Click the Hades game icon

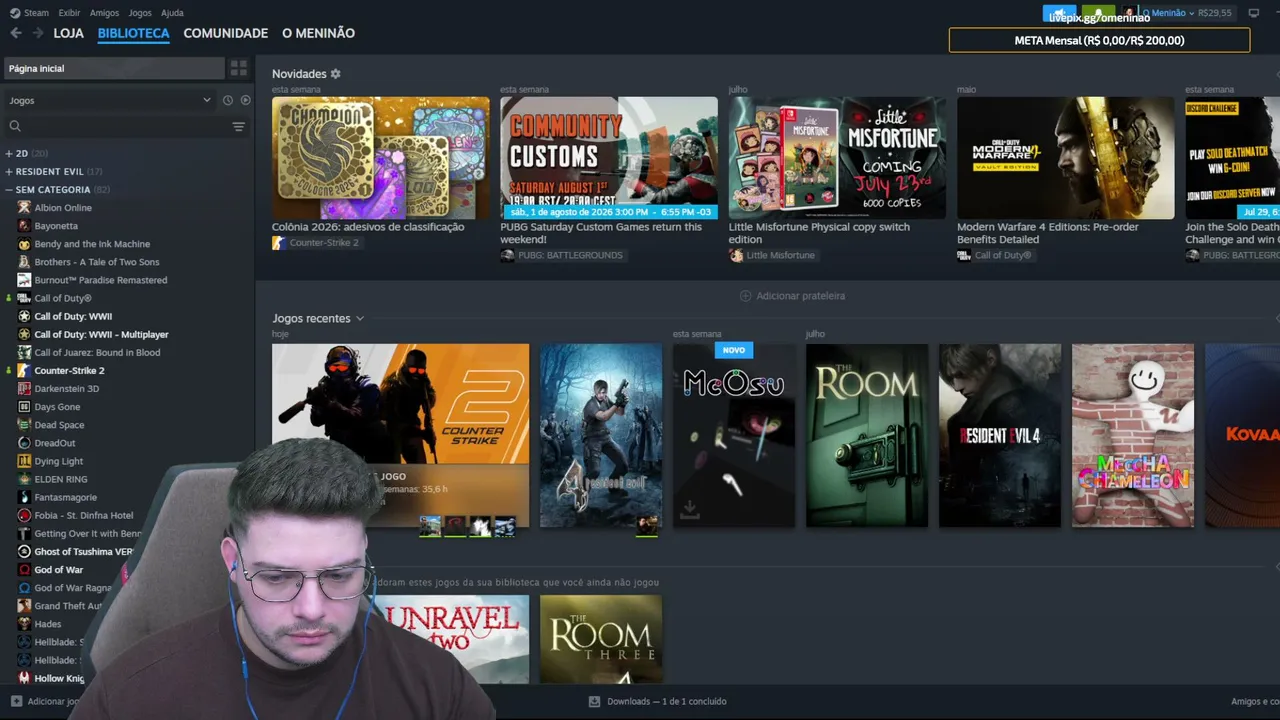pos(25,624)
